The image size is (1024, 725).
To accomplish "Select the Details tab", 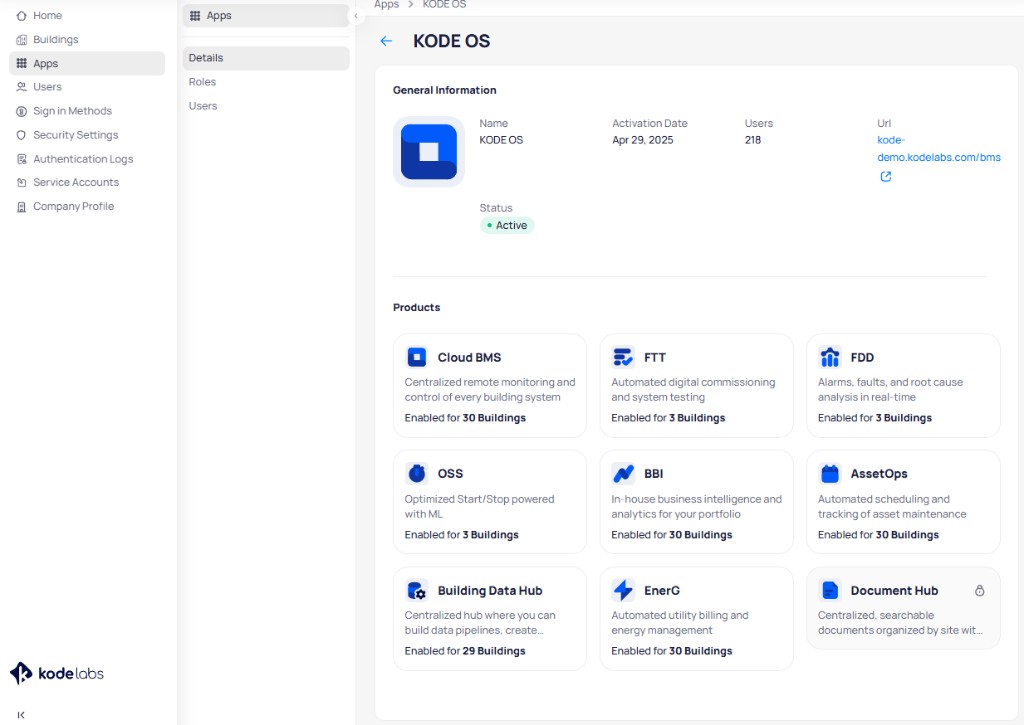I will click(x=266, y=58).
